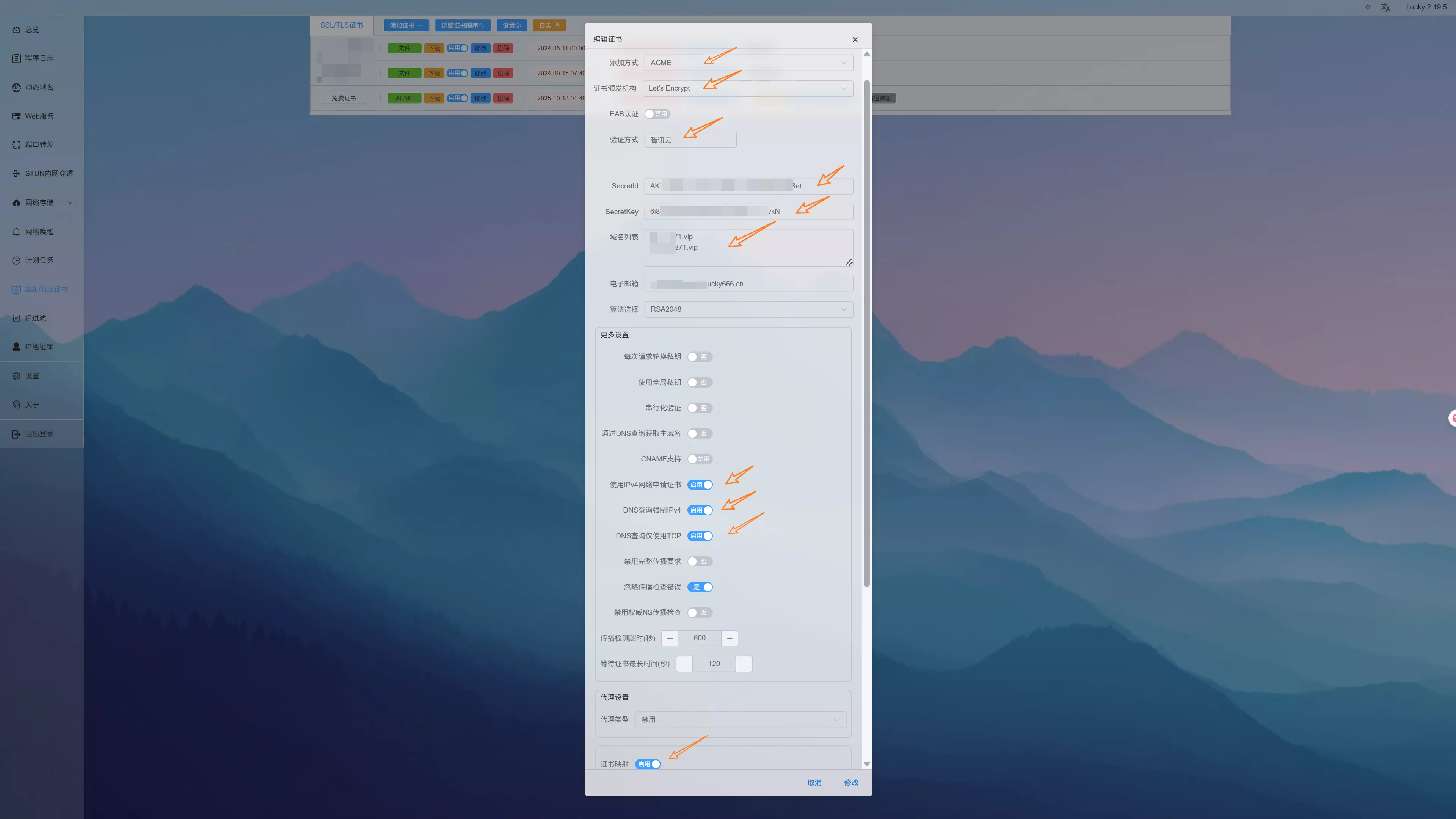This screenshot has width=1456, height=819.
Task: Open the IP过滤 menu item
Action: [35, 318]
